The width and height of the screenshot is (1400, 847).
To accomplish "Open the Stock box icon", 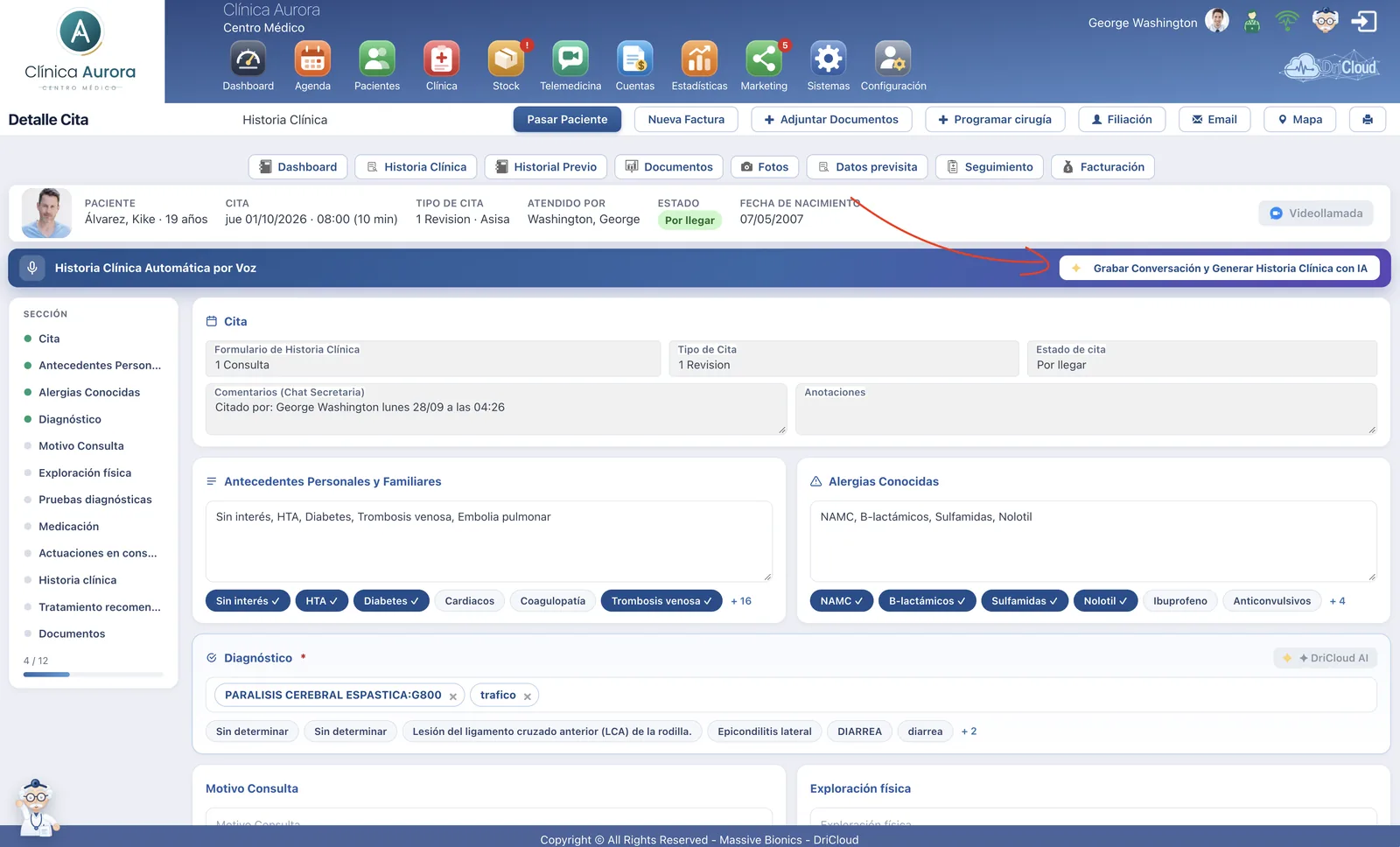I will [x=506, y=59].
